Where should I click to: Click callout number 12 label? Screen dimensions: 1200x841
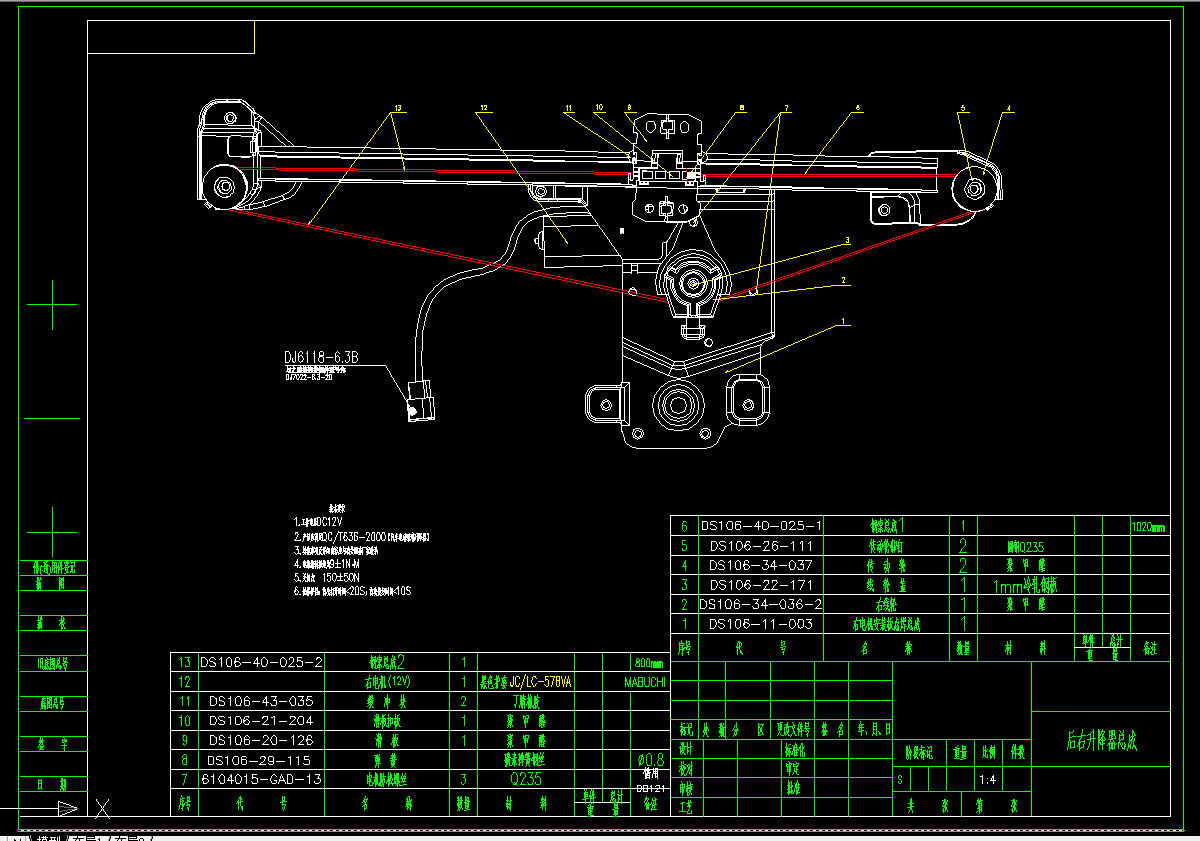tap(483, 107)
